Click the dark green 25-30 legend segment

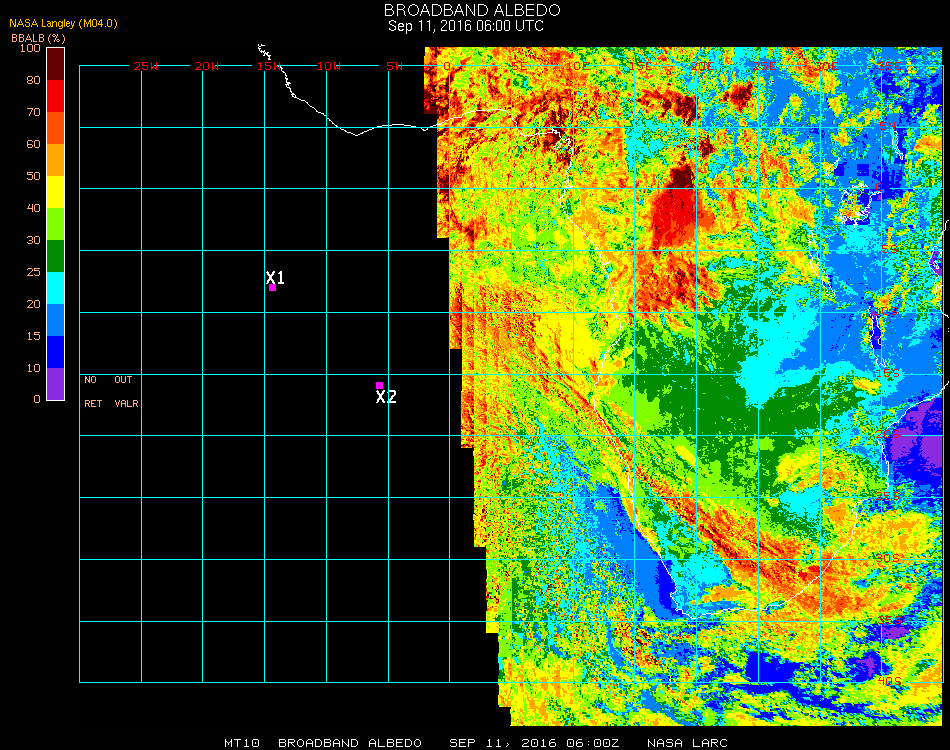[x=56, y=256]
